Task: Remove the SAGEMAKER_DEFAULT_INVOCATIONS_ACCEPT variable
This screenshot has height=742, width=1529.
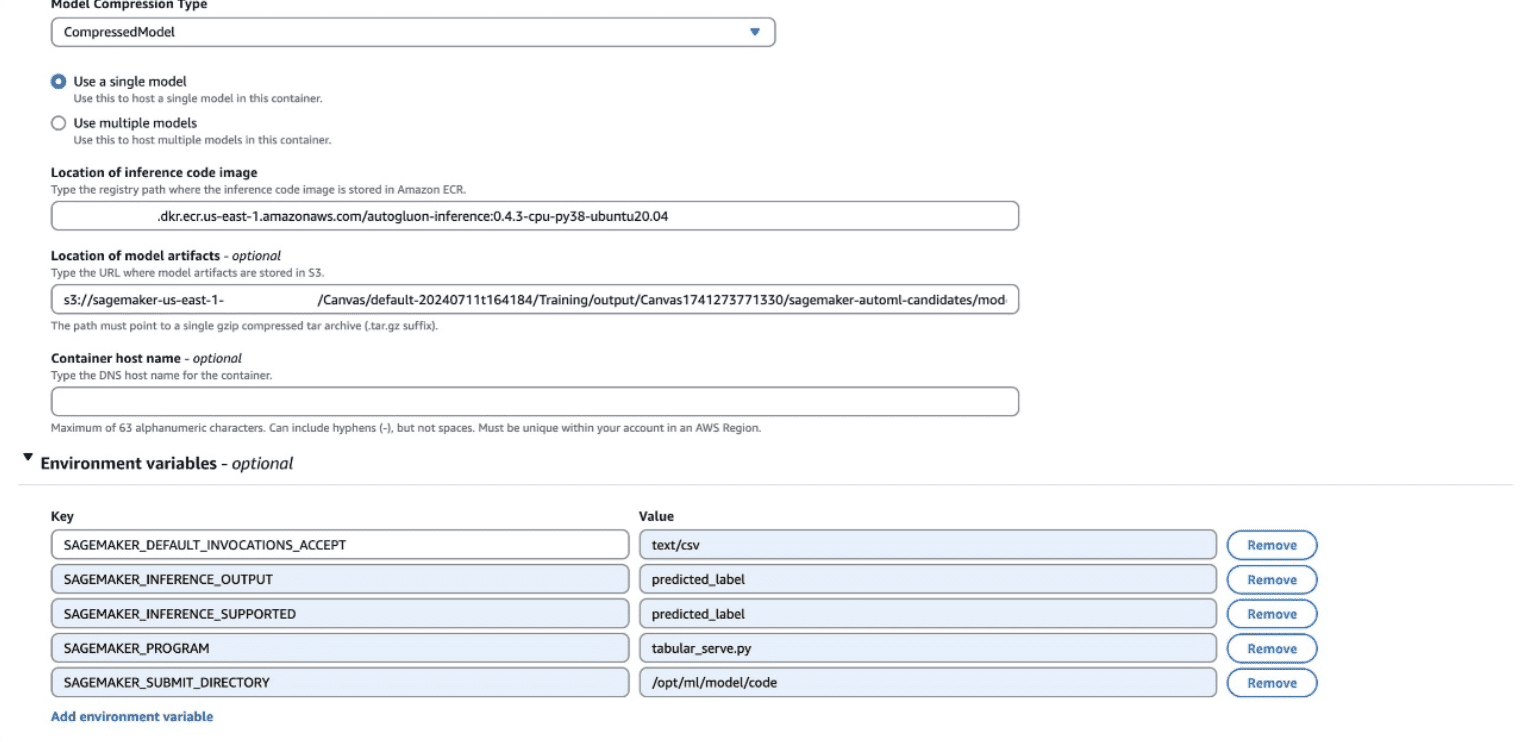Action: [x=1271, y=544]
